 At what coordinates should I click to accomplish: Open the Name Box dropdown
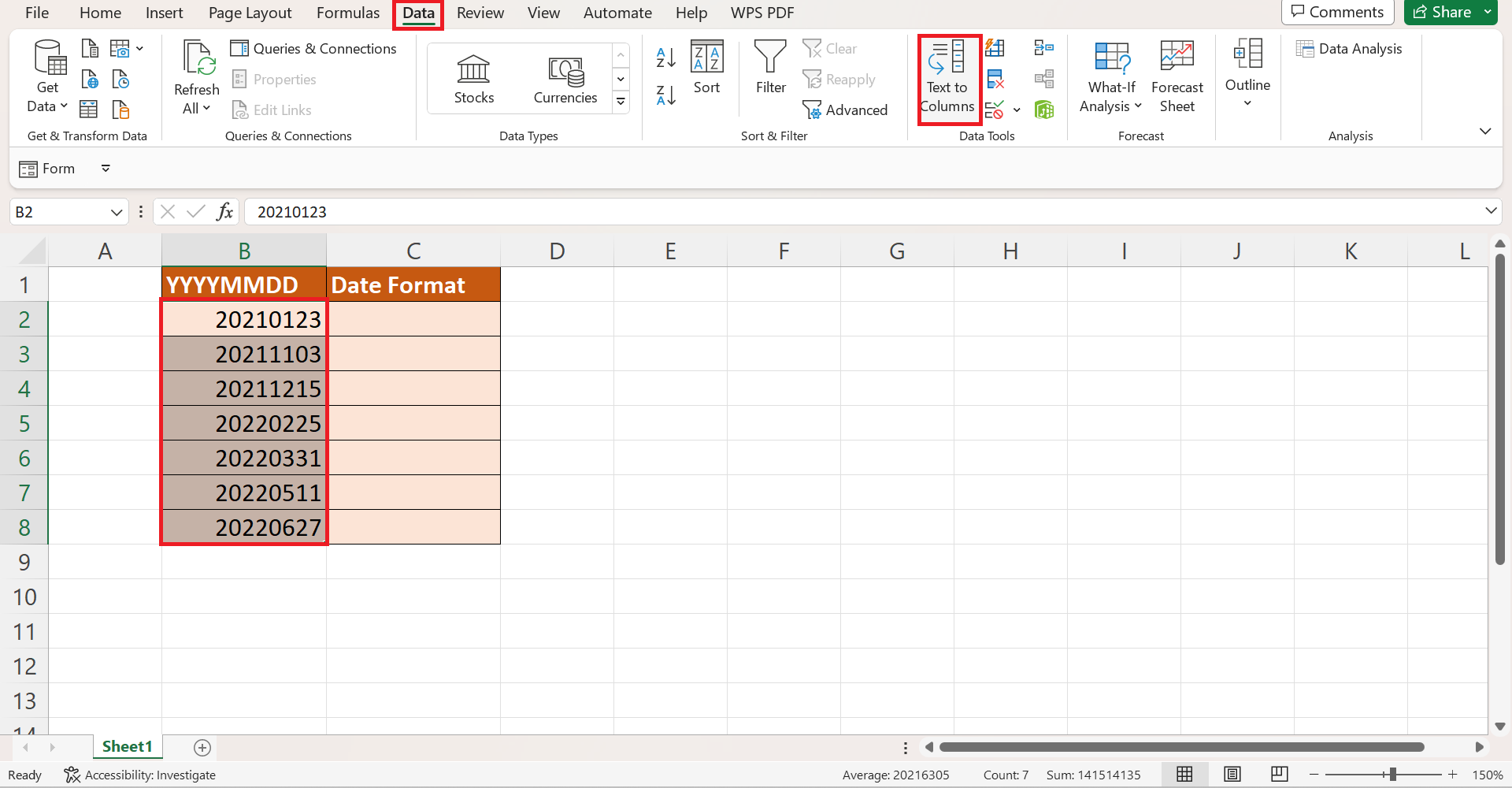(x=117, y=211)
